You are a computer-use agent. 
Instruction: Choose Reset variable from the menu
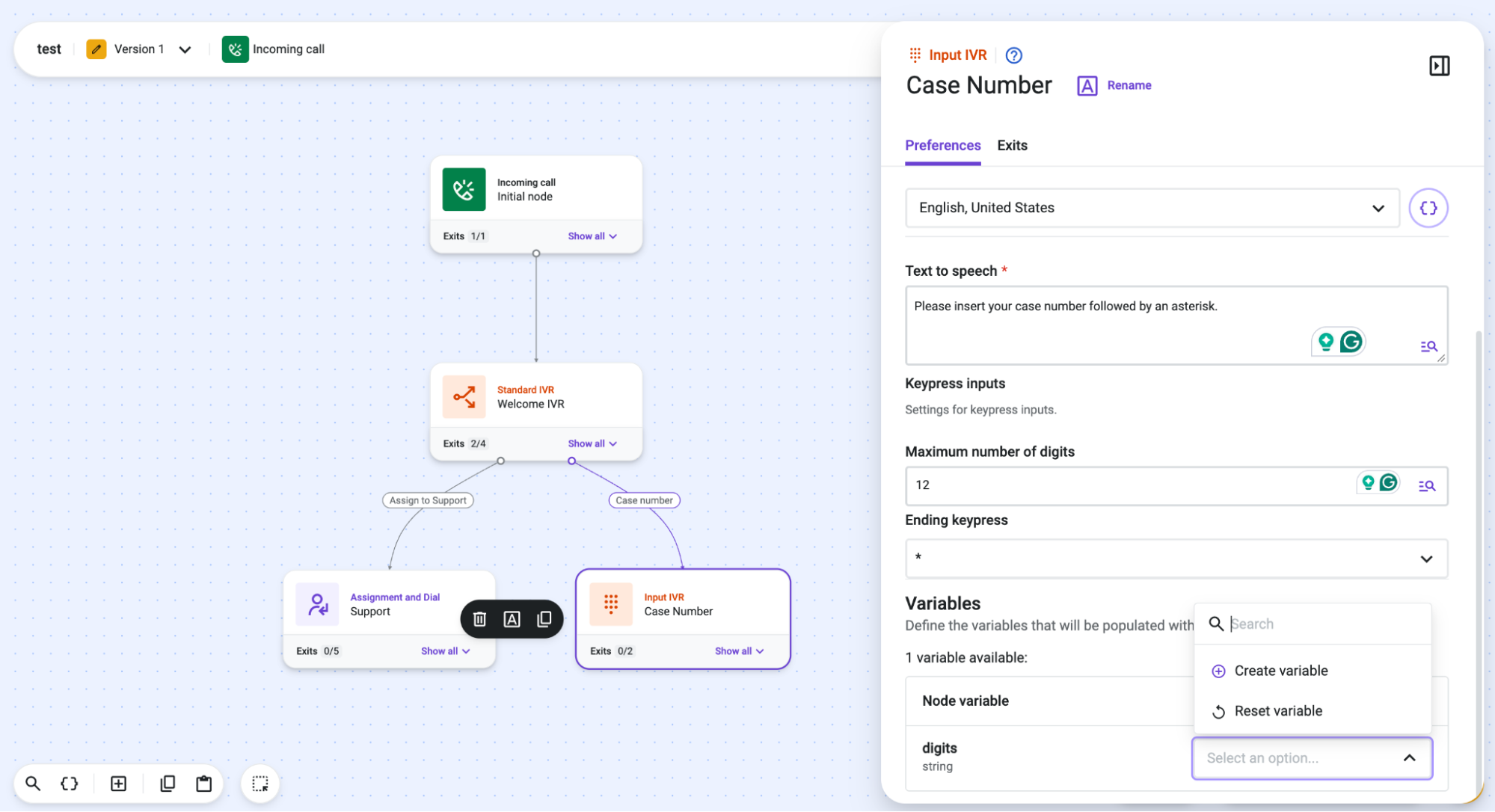point(1313,711)
